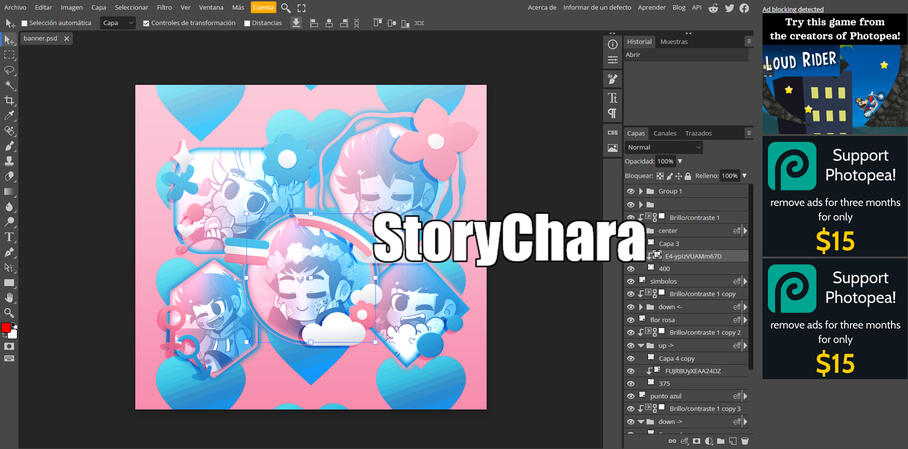Uncheck Controles de transformación

point(146,23)
